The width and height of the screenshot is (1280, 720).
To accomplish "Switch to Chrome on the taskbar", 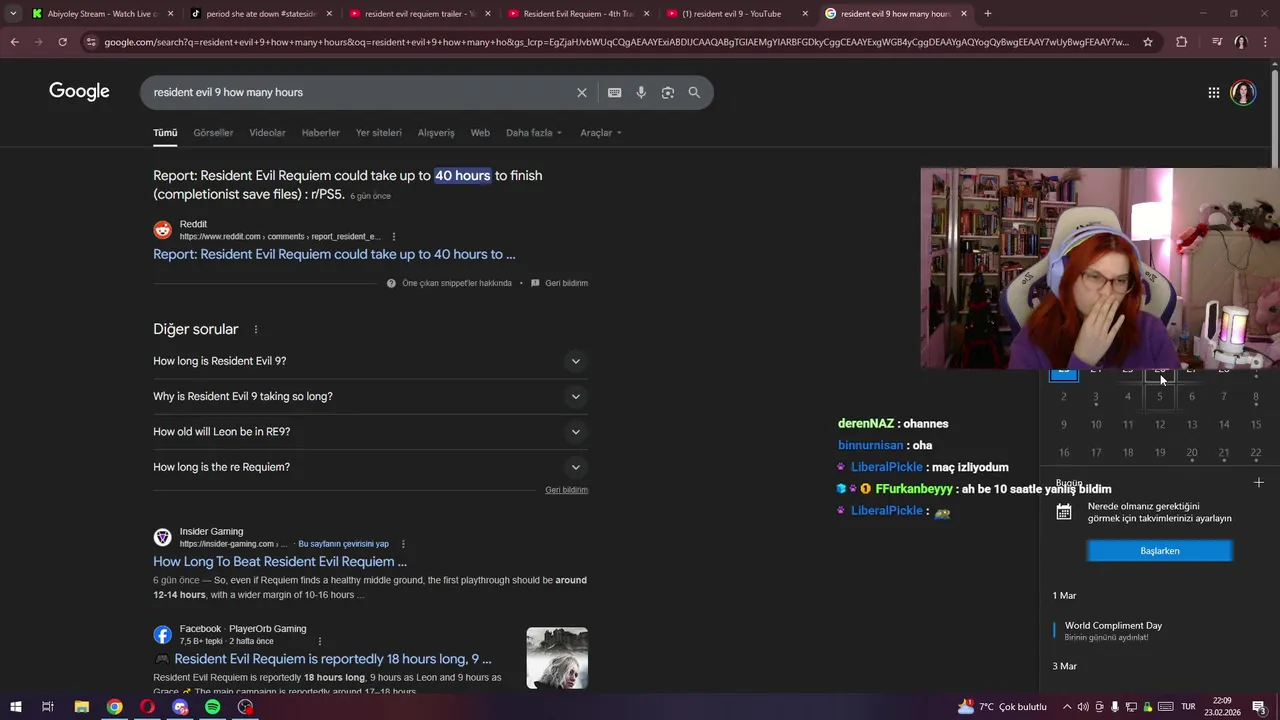I will tap(115, 707).
